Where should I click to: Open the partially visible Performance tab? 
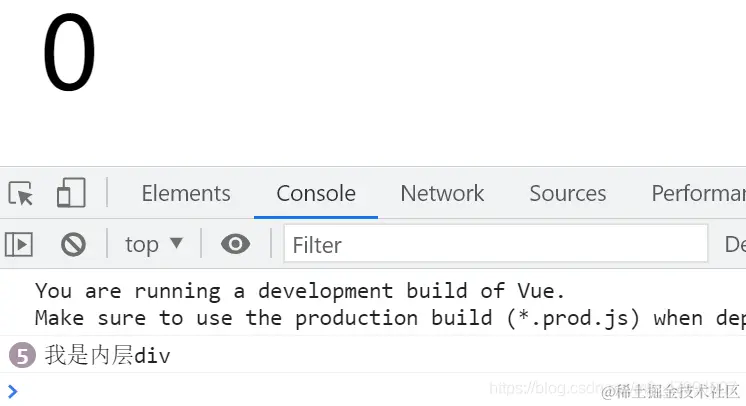coord(698,193)
